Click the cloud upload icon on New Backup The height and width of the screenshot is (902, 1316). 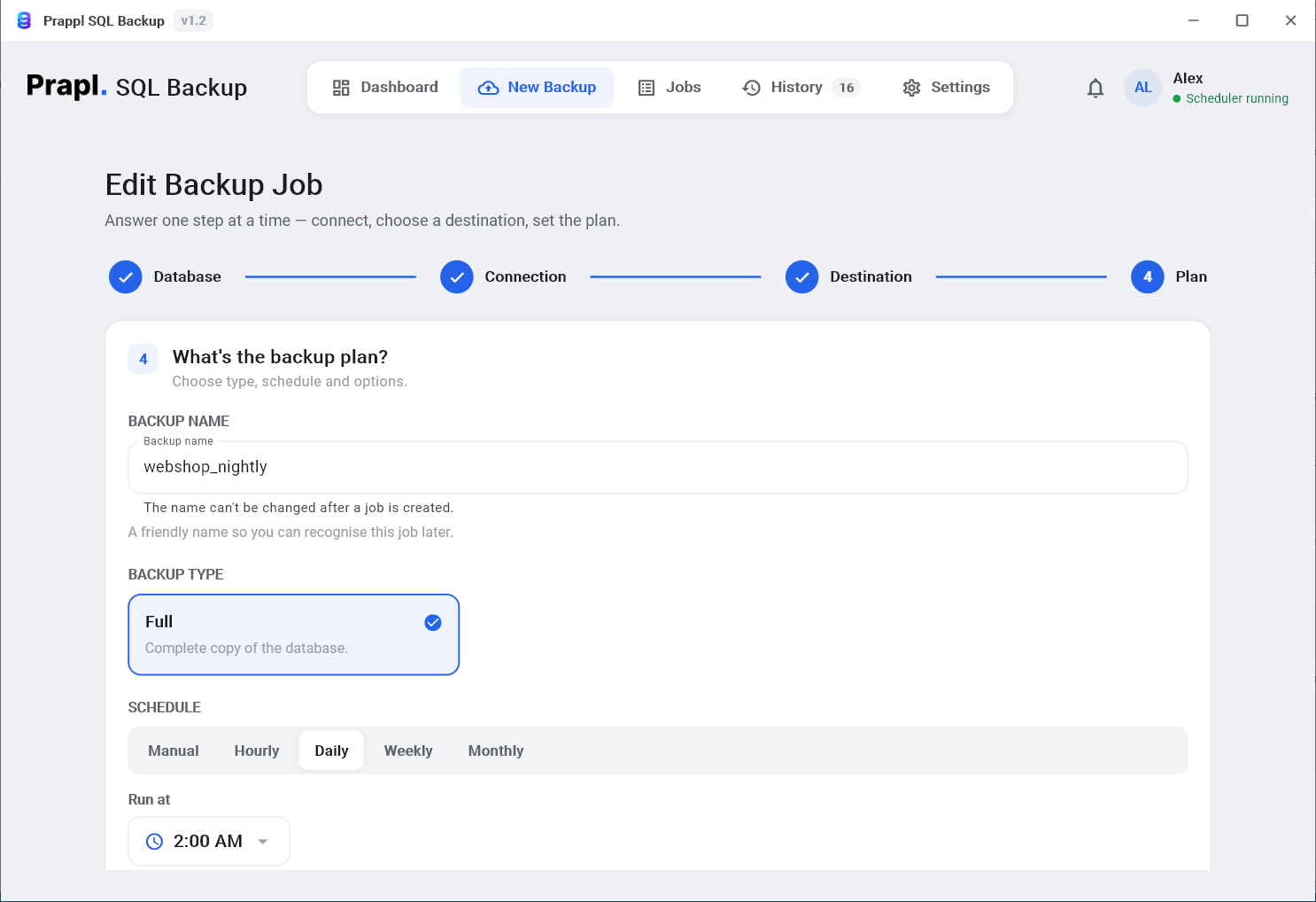[x=488, y=88]
